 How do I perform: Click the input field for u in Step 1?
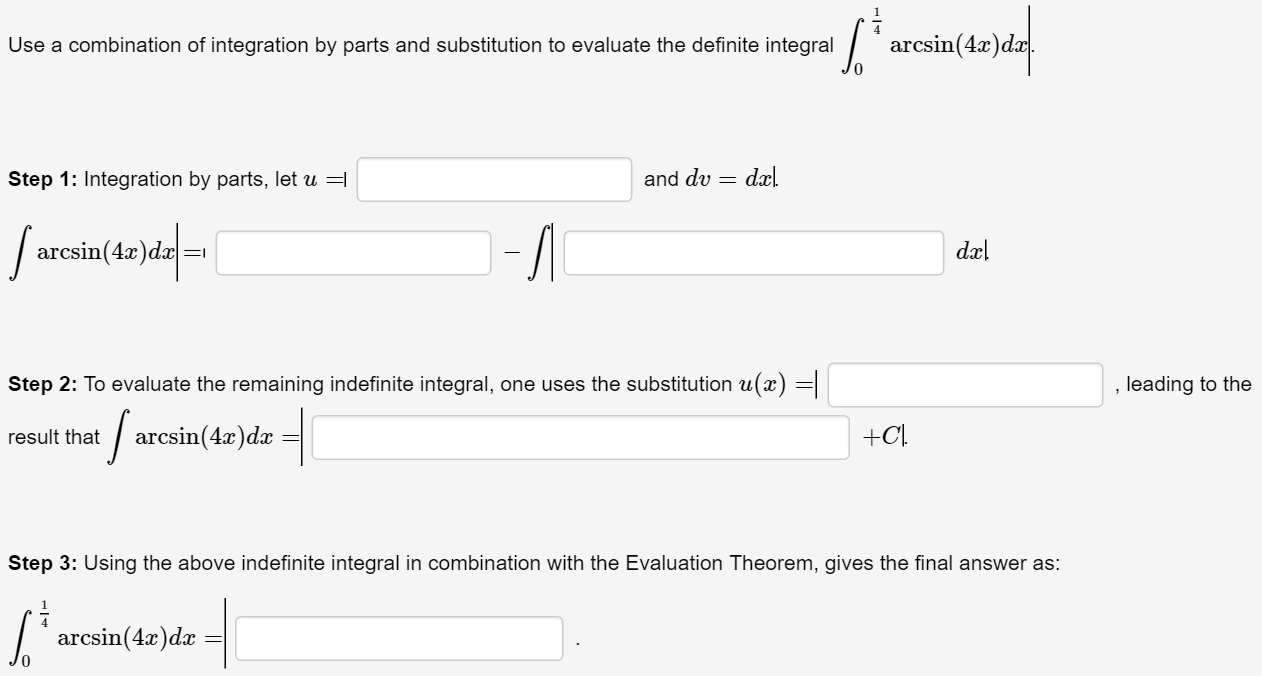(x=494, y=180)
